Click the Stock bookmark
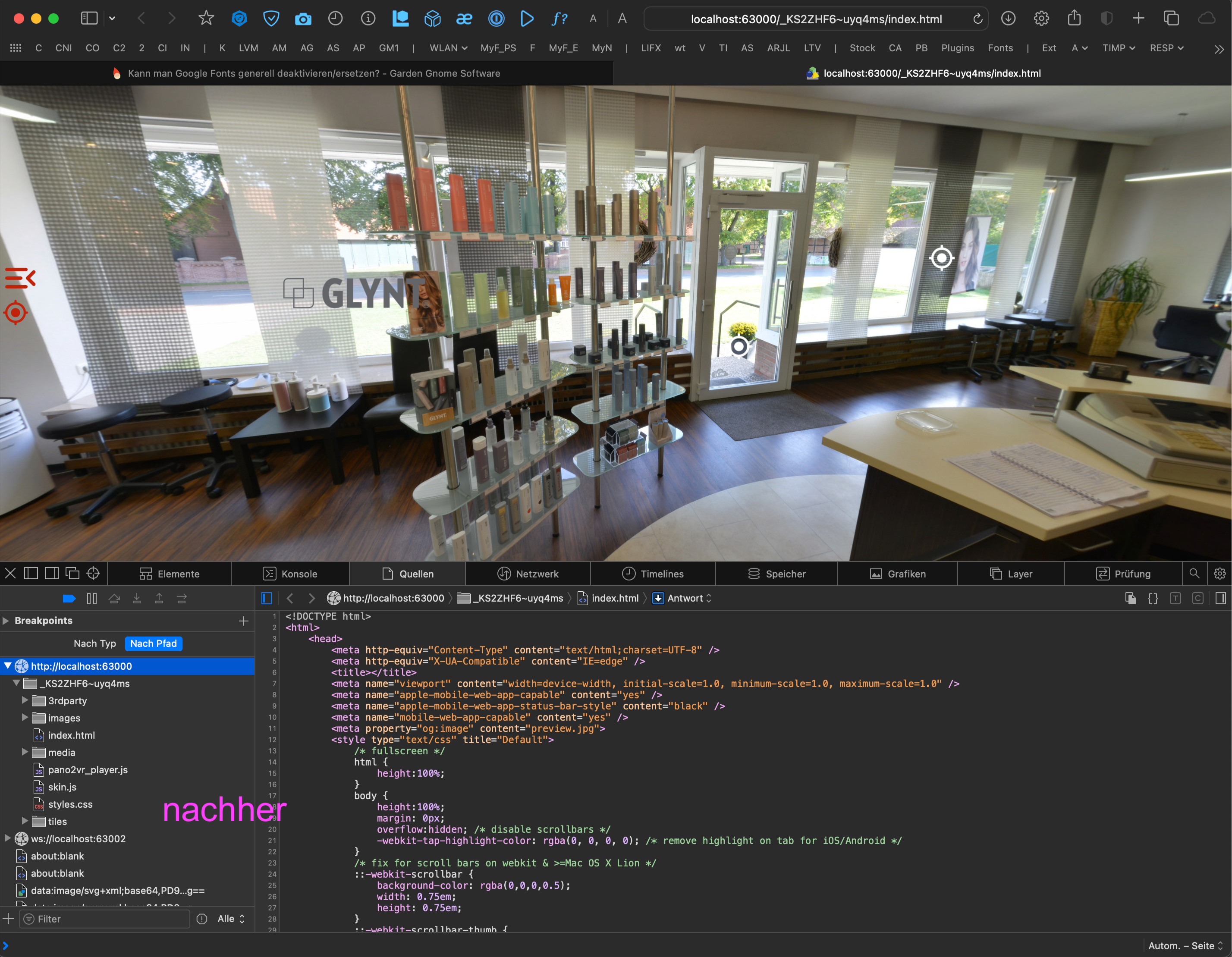This screenshot has width=1232, height=957. coord(862,48)
